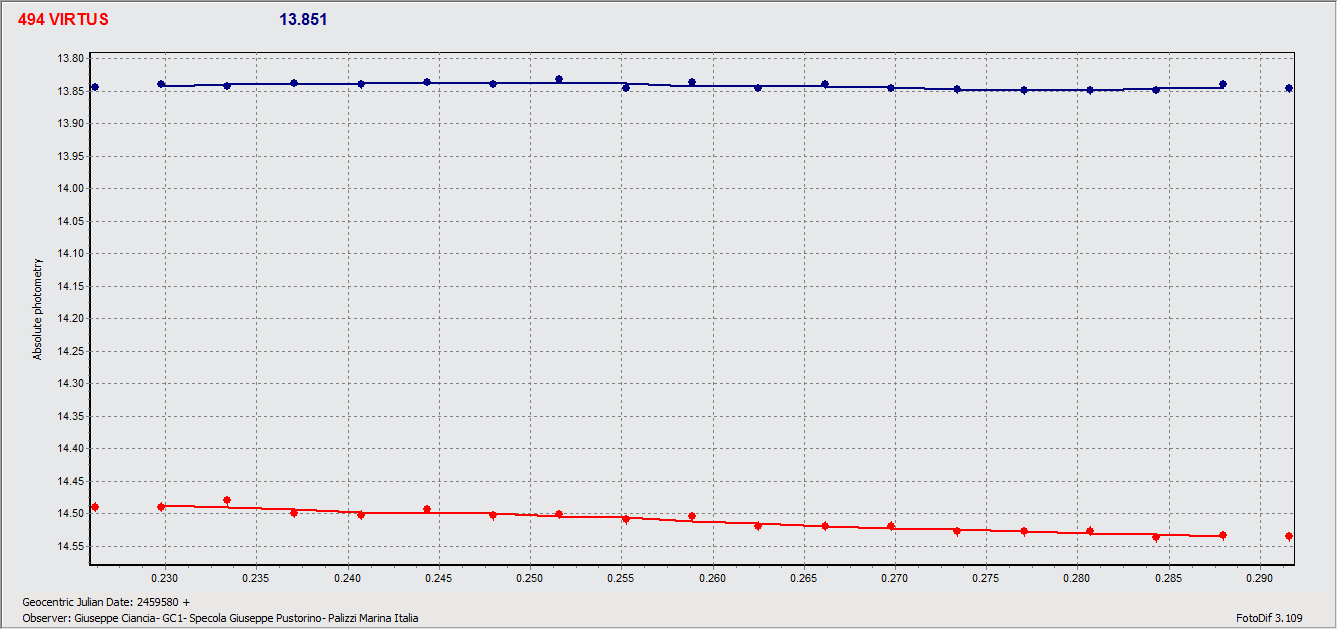
Task: Click x-axis label '0.255'
Action: pos(621,578)
